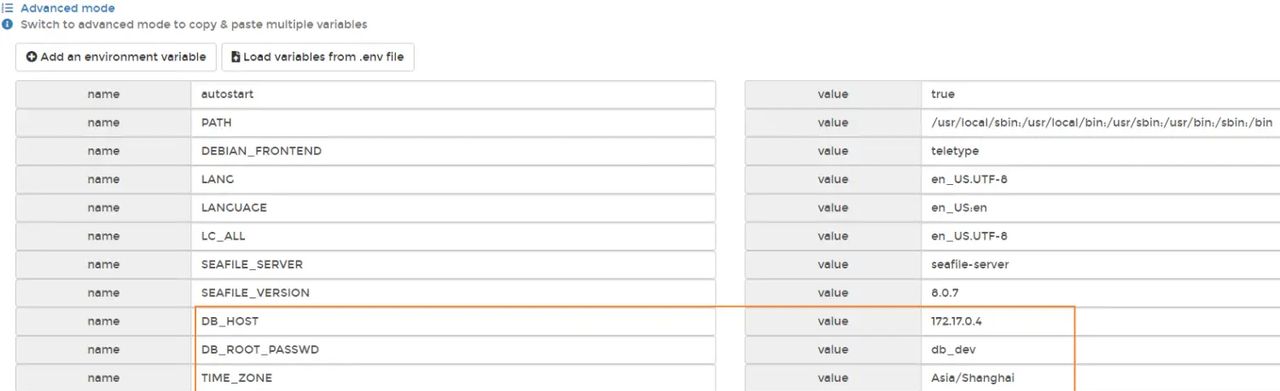This screenshot has height=391, width=1280.
Task: Select the LC_ALL name field
Action: (x=453, y=237)
